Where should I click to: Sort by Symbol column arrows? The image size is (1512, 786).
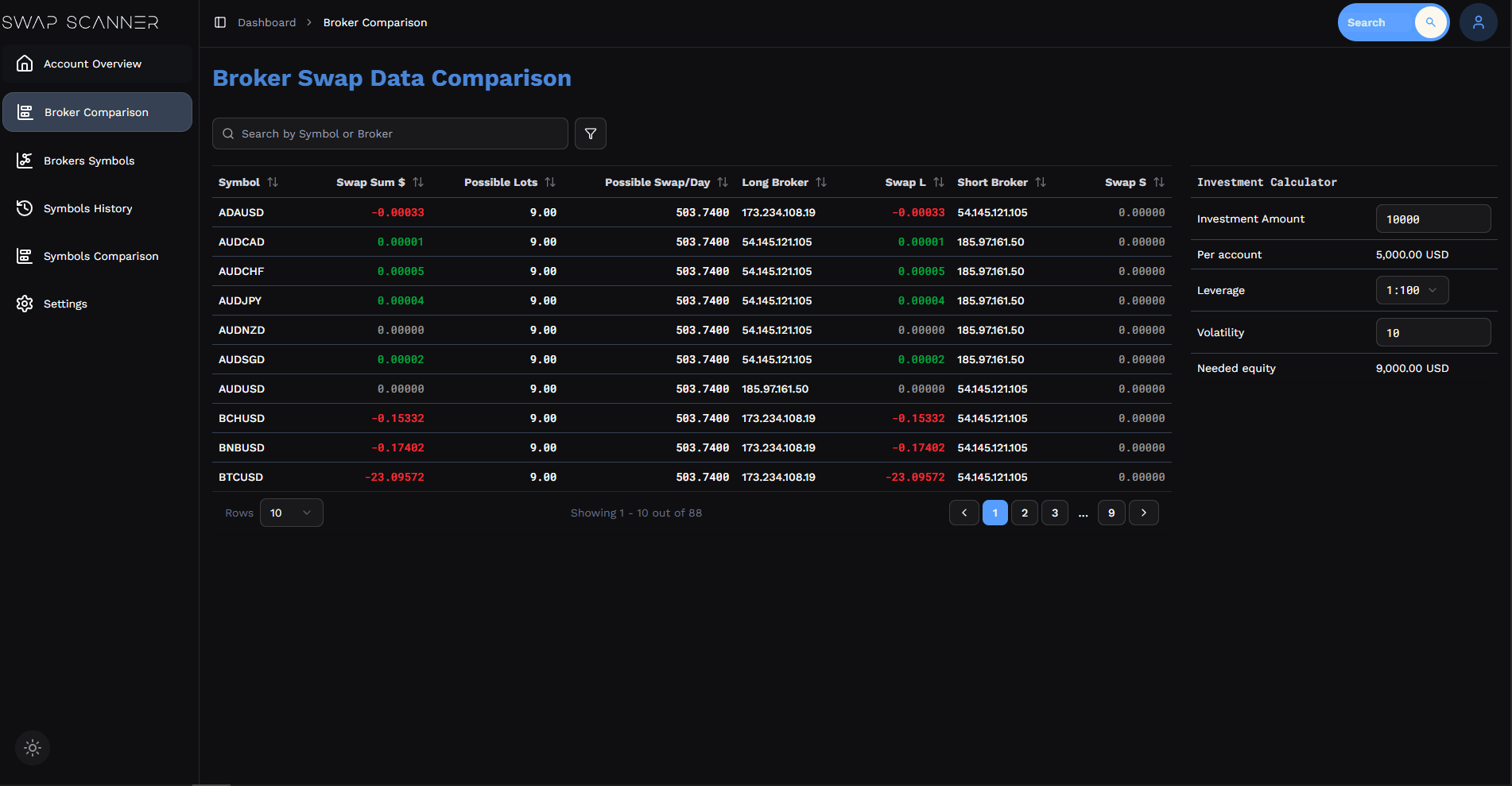coord(273,182)
